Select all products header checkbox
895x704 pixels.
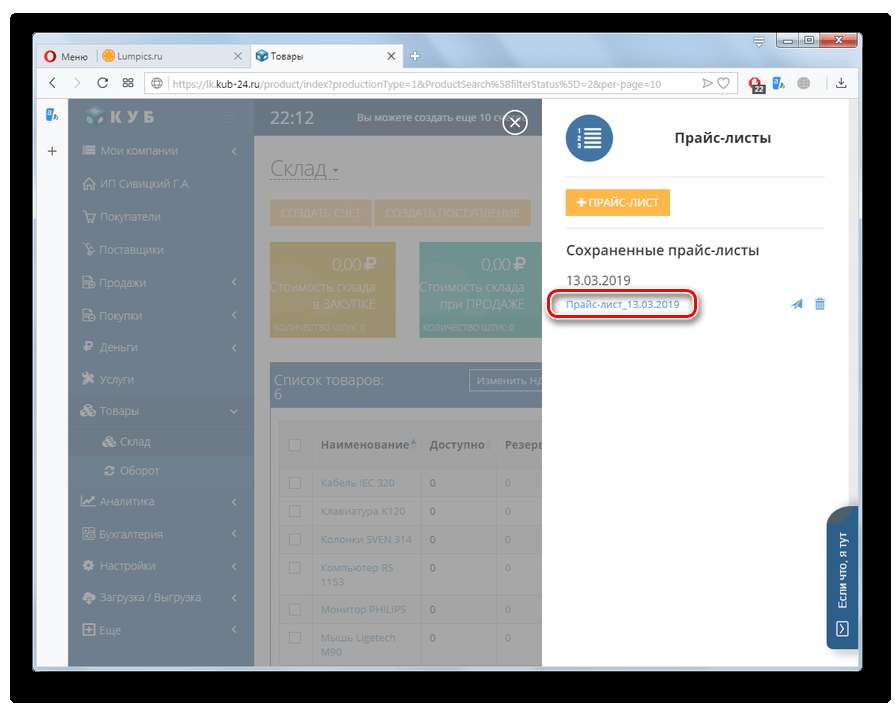(295, 445)
